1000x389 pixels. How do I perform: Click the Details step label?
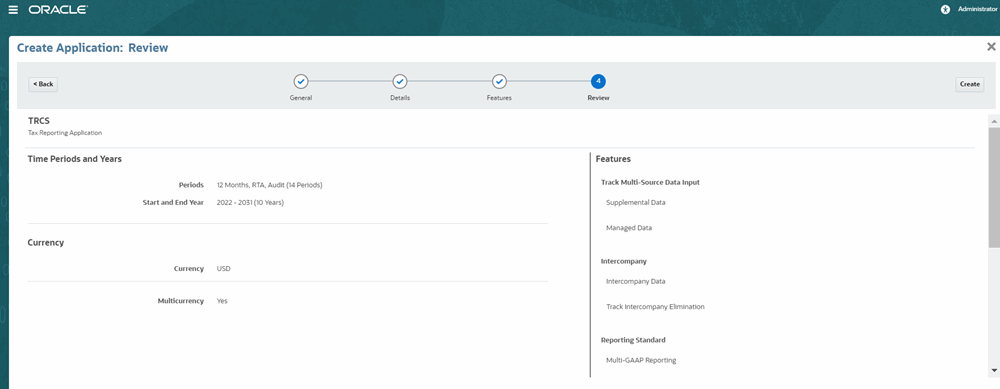(400, 98)
